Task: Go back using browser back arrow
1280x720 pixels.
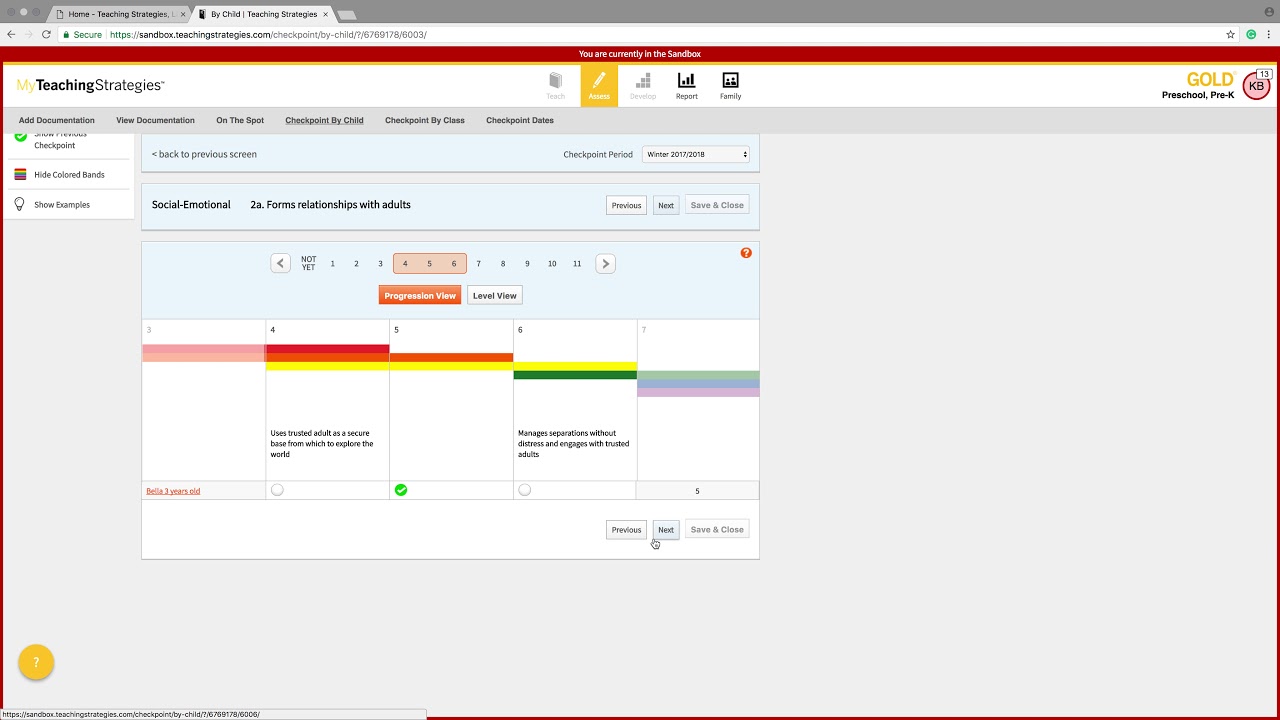Action: (x=11, y=34)
